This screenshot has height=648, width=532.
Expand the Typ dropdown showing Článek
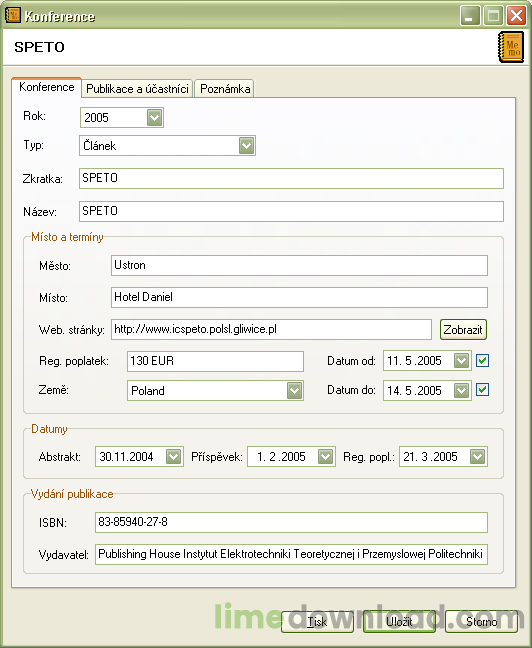pyautogui.click(x=246, y=145)
